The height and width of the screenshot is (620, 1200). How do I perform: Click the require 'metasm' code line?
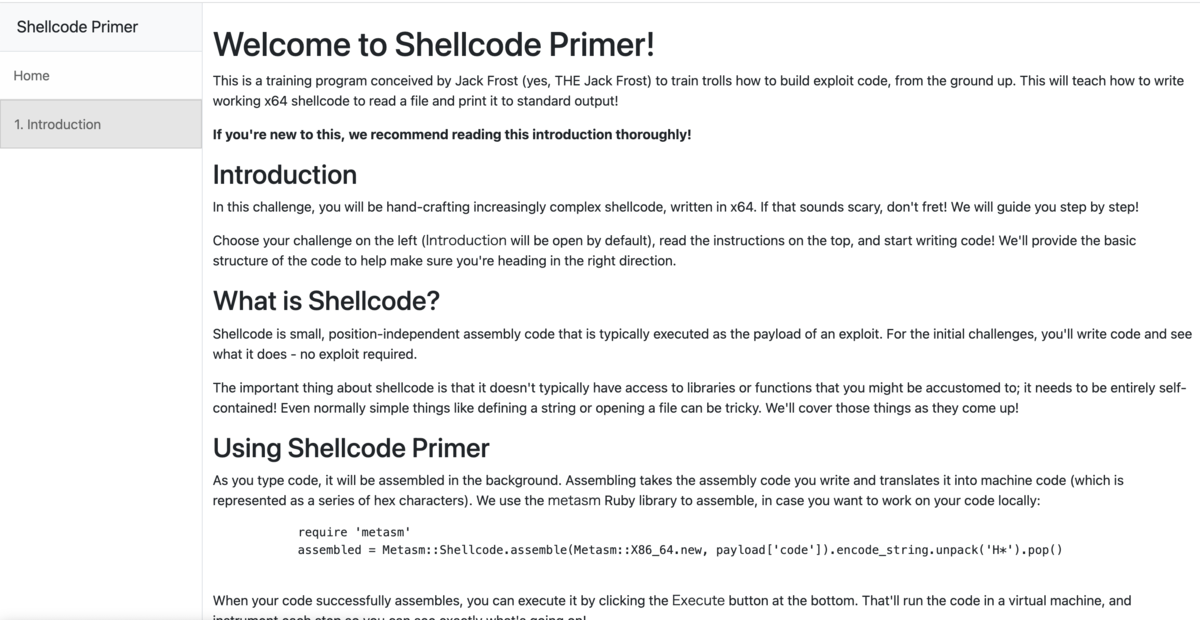pyautogui.click(x=354, y=532)
